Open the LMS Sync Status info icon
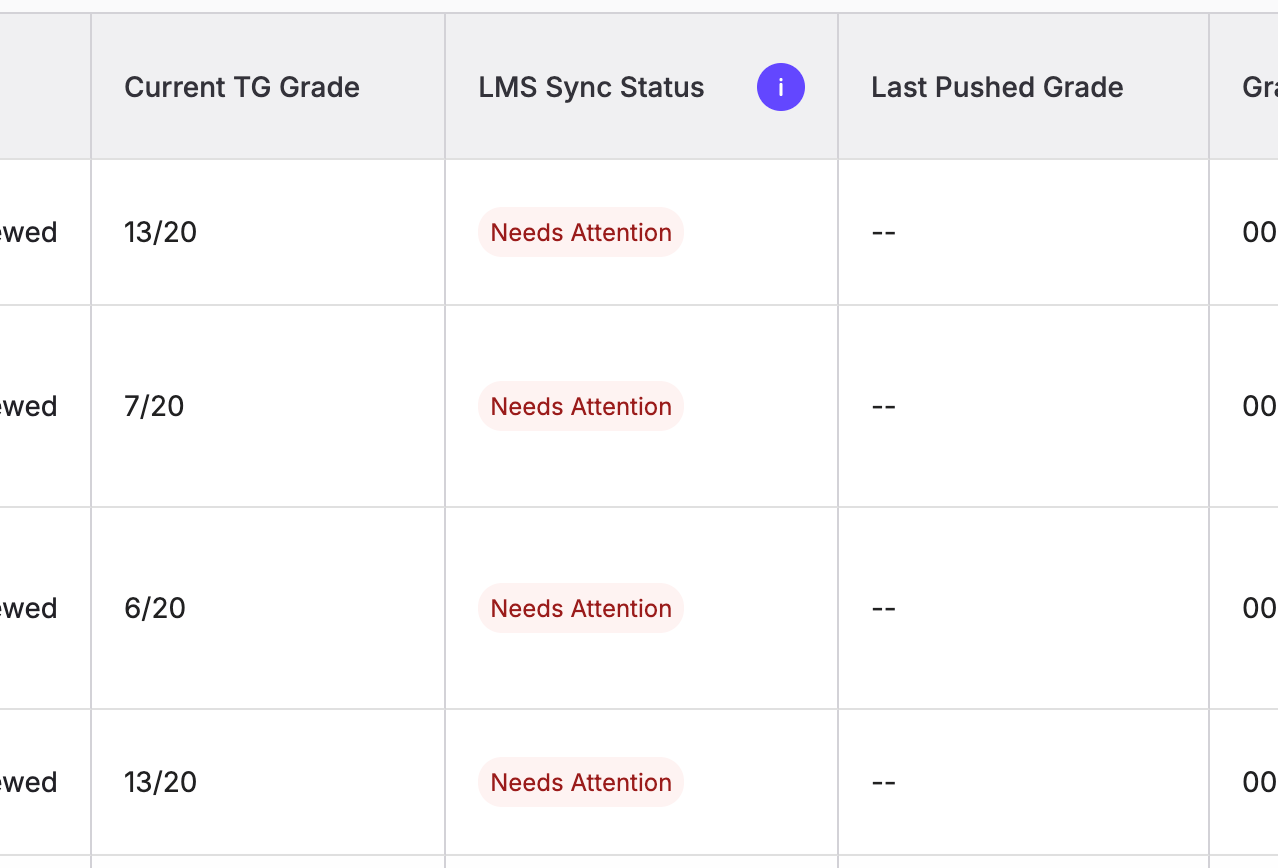This screenshot has width=1278, height=868. click(x=780, y=87)
